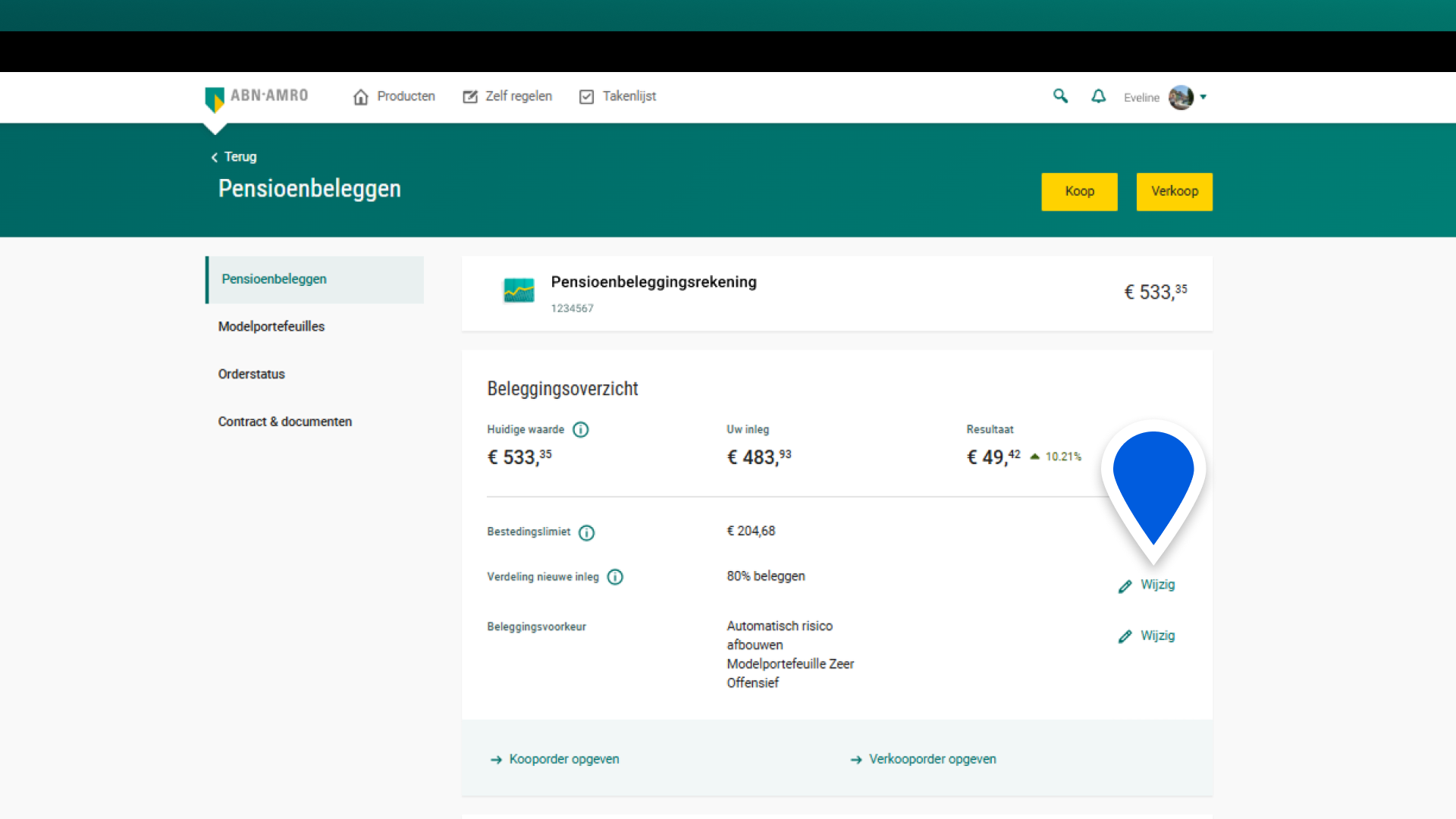
Task: Show info for Verdeling nieuwe inleg
Action: click(x=615, y=577)
